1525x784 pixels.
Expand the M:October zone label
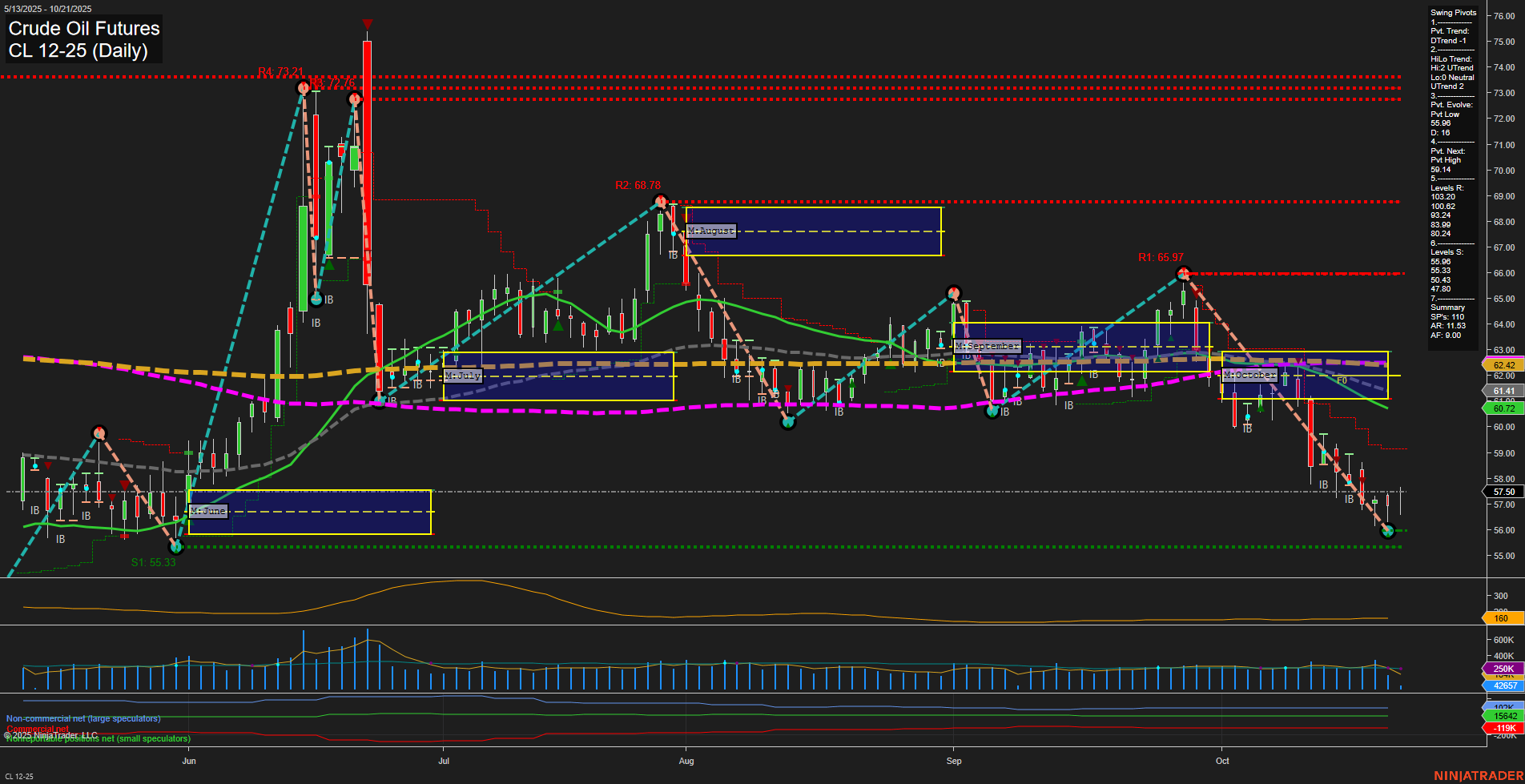point(1249,373)
